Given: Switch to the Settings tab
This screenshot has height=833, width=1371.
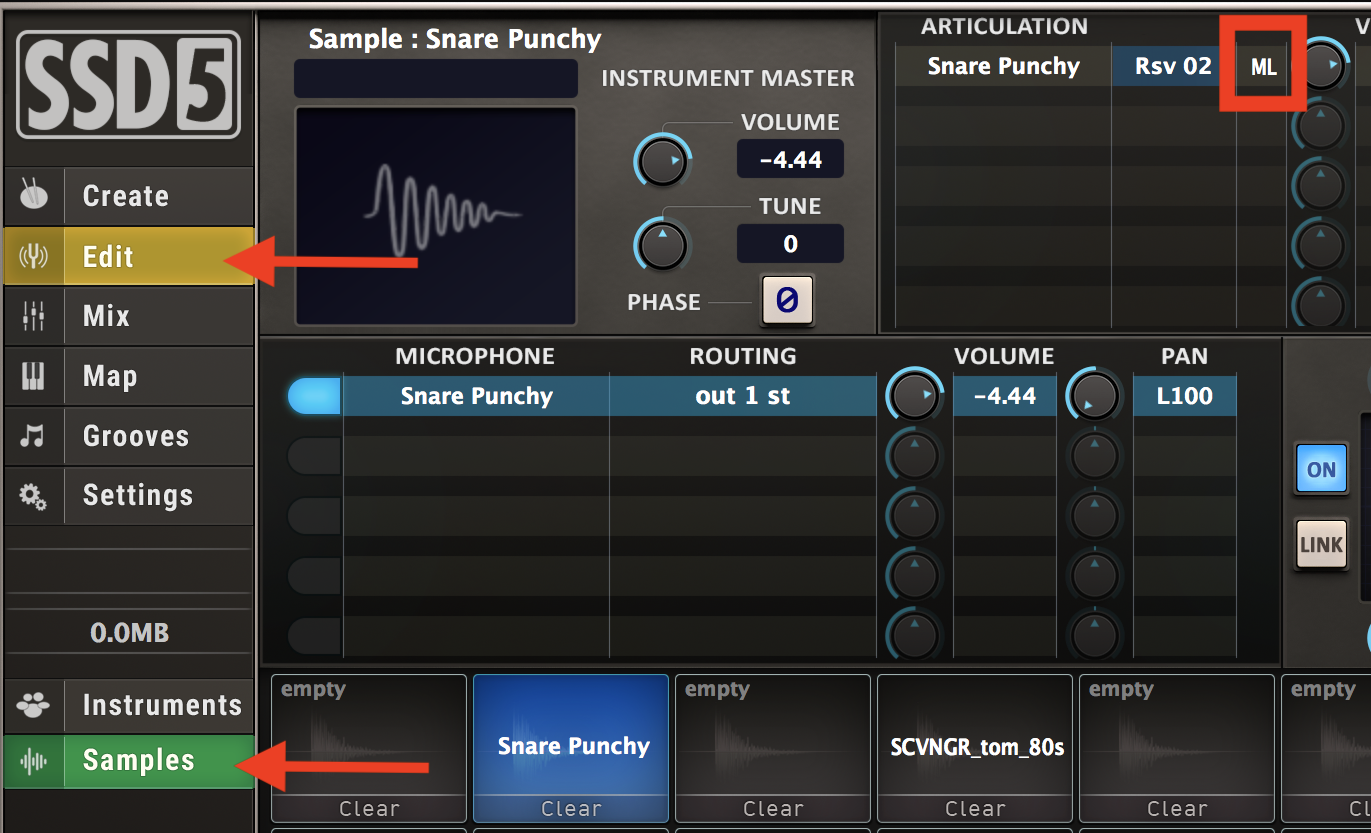Looking at the screenshot, I should tap(128, 496).
